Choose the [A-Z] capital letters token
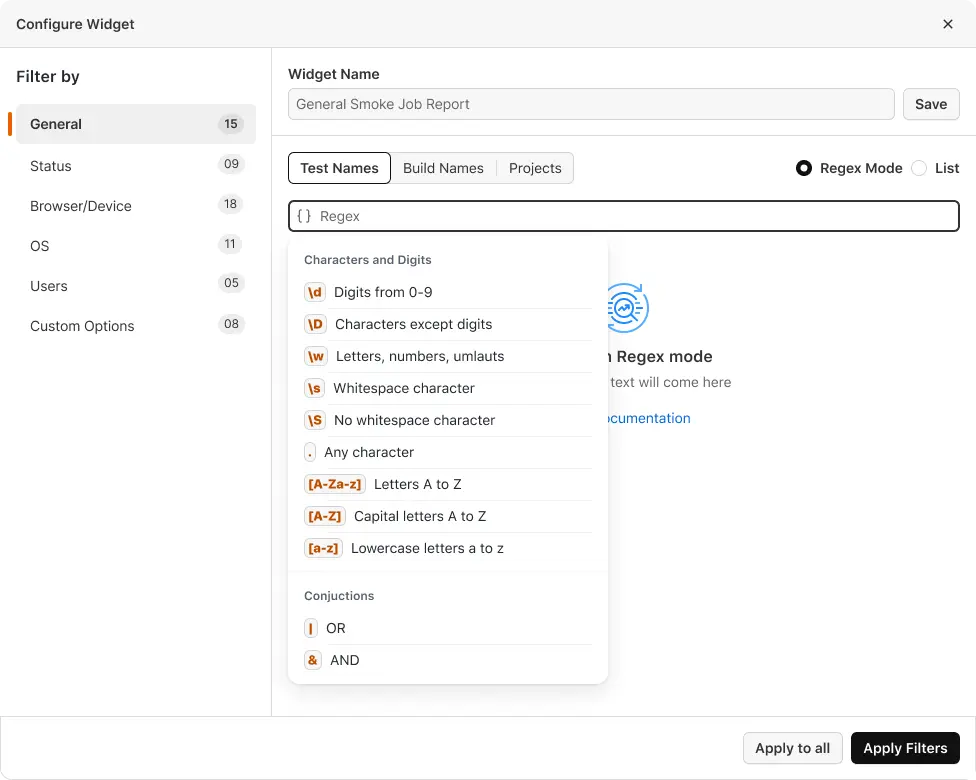This screenshot has height=780, width=976. [325, 516]
